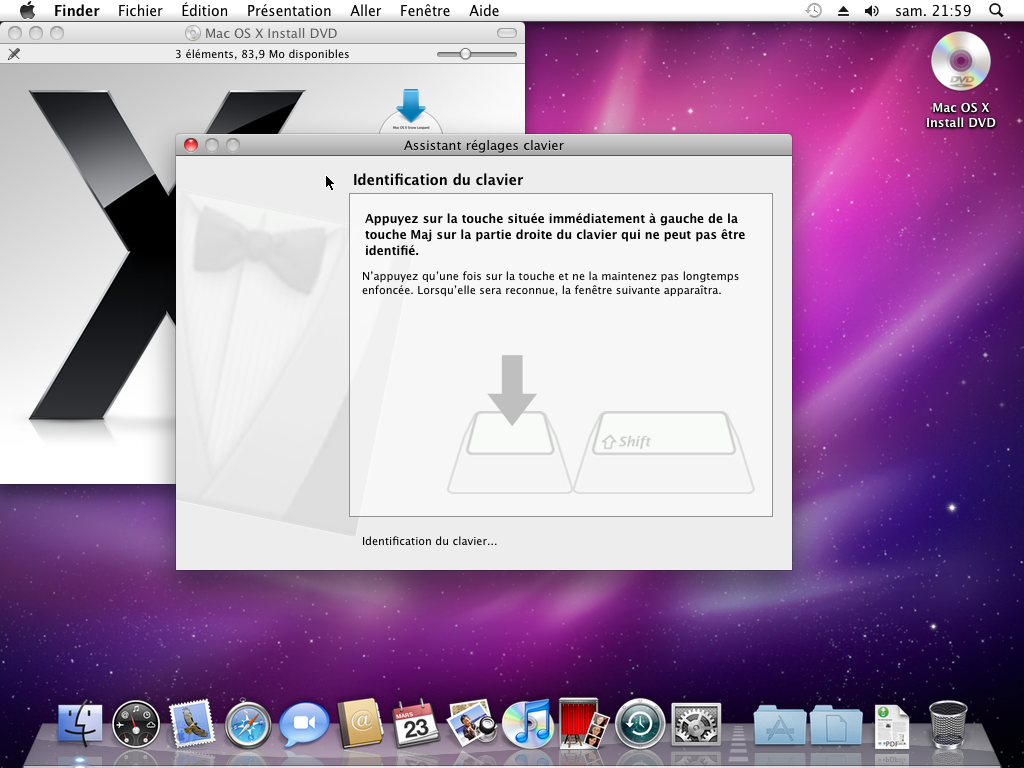Open the Applications folder stack
This screenshot has height=768, width=1024.
coord(780,725)
